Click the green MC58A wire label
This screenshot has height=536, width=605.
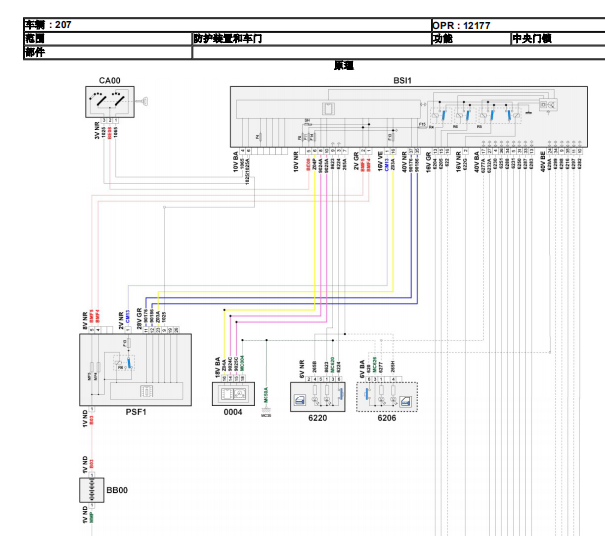[266, 396]
